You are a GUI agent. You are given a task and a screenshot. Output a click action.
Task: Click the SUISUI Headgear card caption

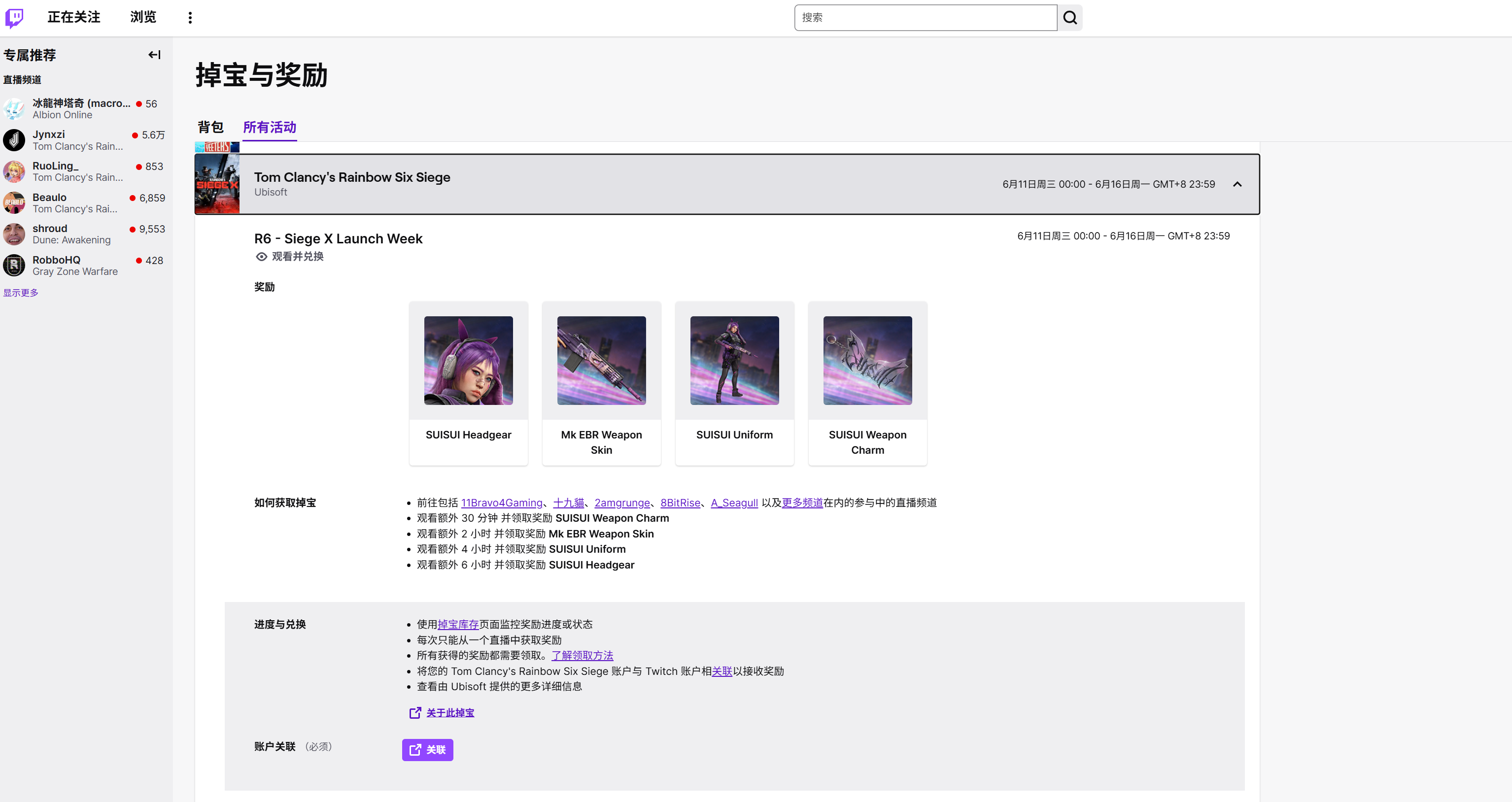click(x=468, y=434)
